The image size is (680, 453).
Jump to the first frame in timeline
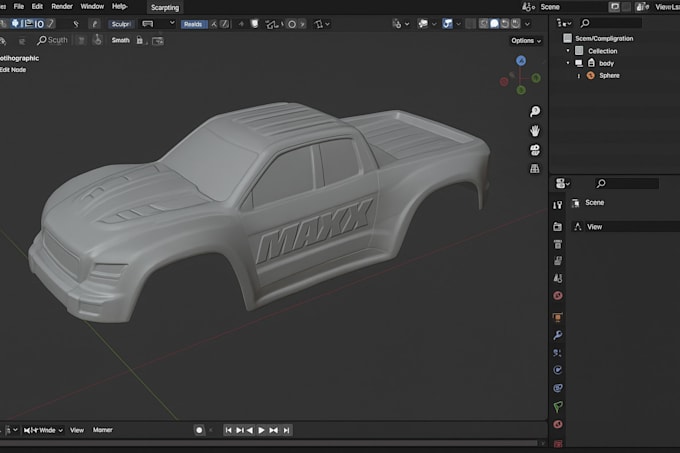tap(228, 430)
